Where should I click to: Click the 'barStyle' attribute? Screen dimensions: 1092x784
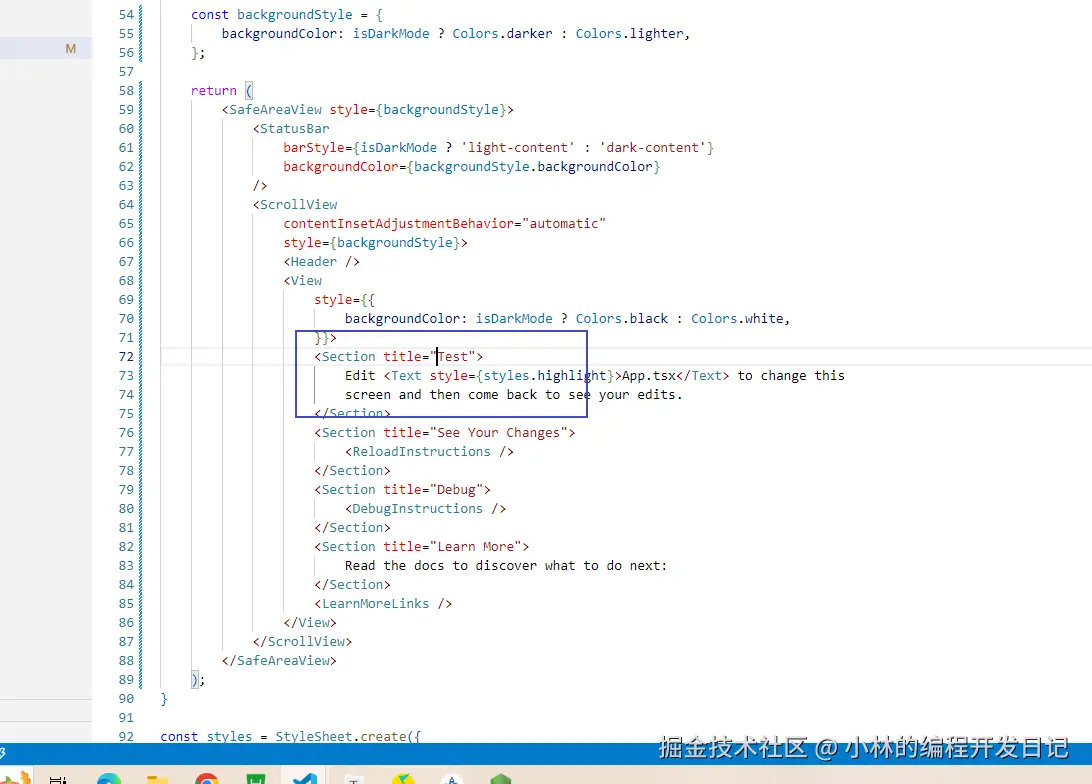313,148
